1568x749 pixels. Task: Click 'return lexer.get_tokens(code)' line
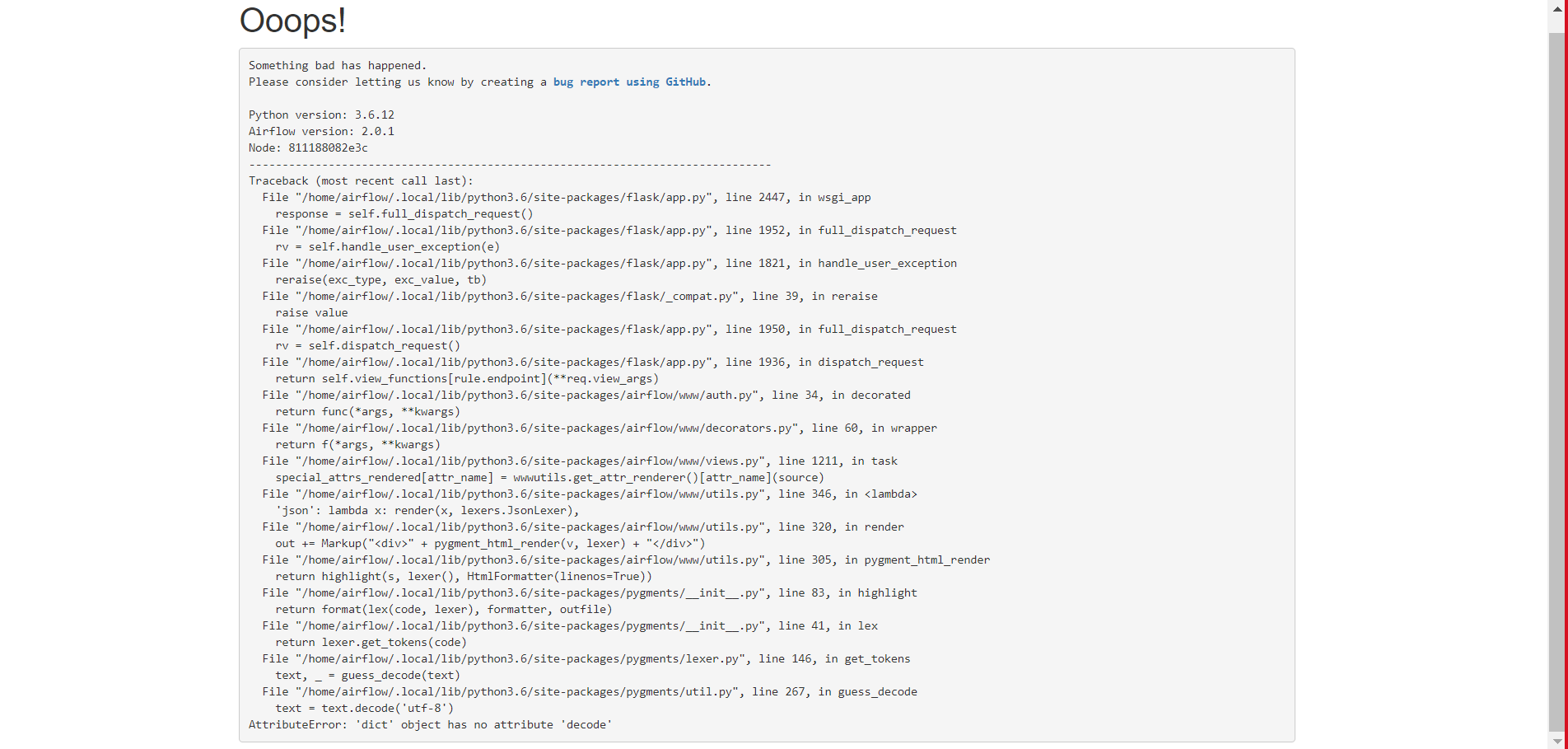pos(371,642)
